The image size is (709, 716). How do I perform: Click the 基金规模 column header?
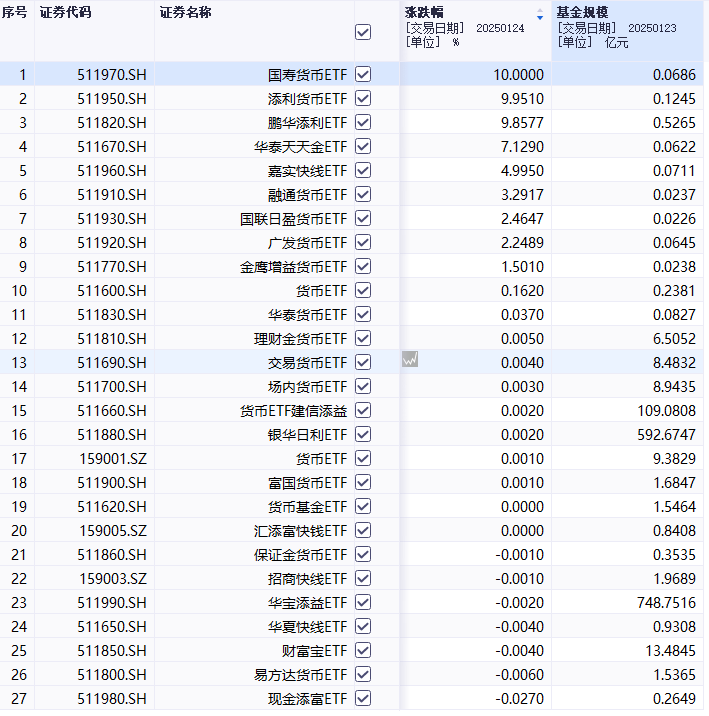pos(582,13)
